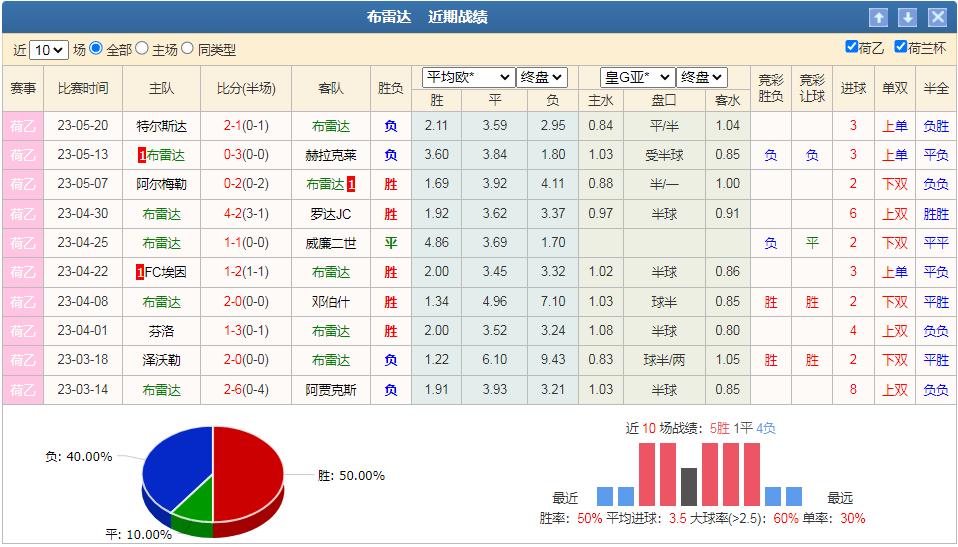Open team link 芬洛
The width and height of the screenshot is (958, 547).
[161, 331]
